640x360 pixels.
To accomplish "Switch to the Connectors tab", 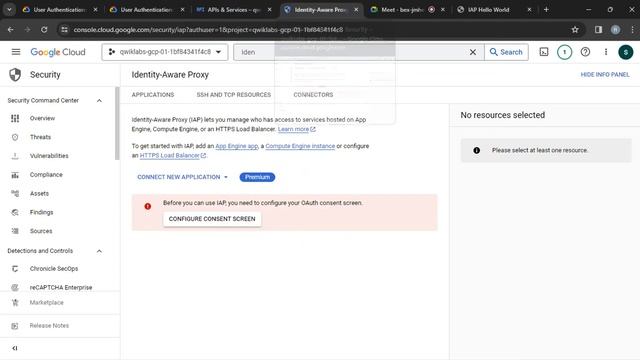I will point(313,95).
